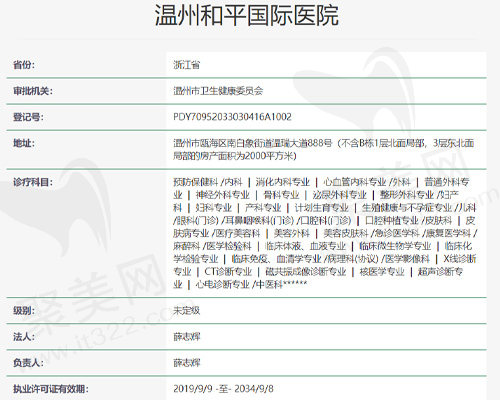
Task: Select 温州市卫生健康委员会 text
Action: tap(218, 91)
